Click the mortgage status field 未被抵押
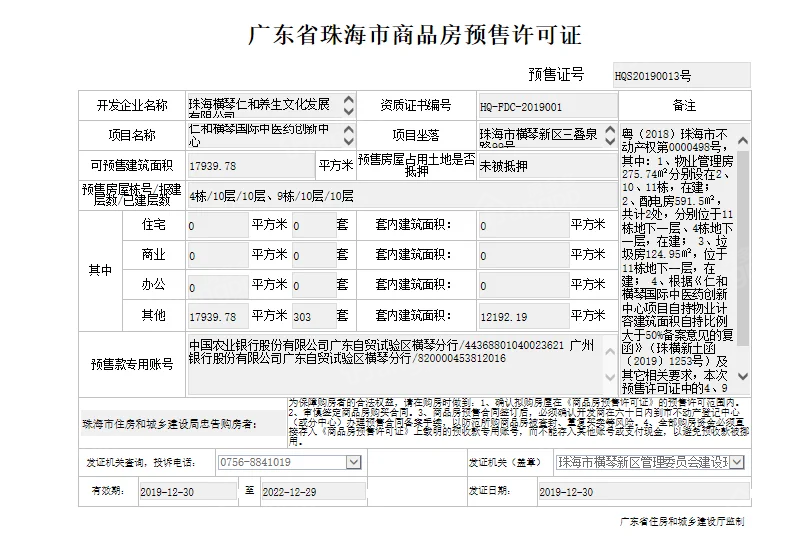The image size is (808, 538). click(x=547, y=166)
